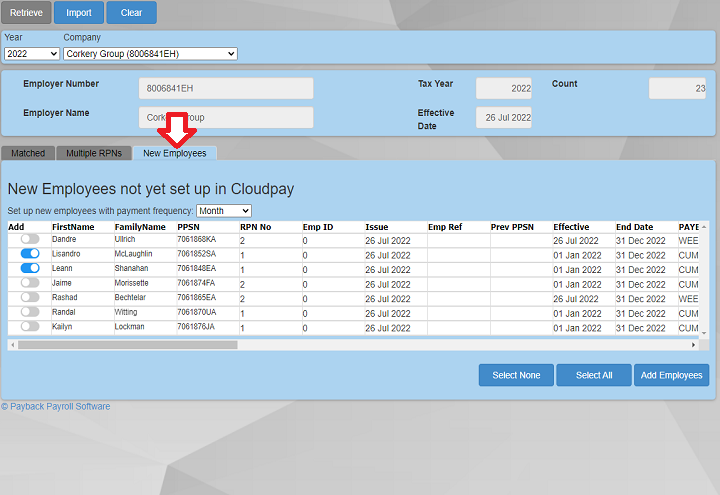This screenshot has width=720, height=495.
Task: Open the Multiple RPNs tab
Action: (x=94, y=153)
